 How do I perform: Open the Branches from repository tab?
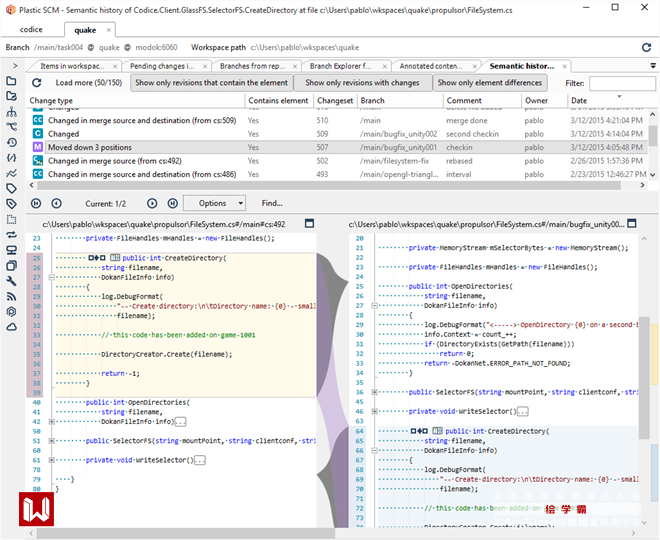253,66
